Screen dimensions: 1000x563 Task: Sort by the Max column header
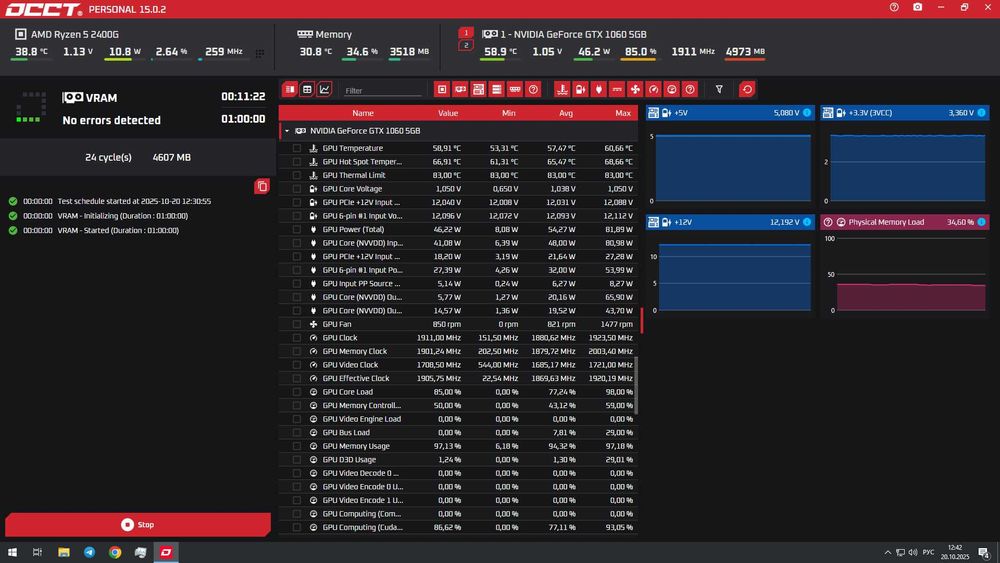point(623,113)
